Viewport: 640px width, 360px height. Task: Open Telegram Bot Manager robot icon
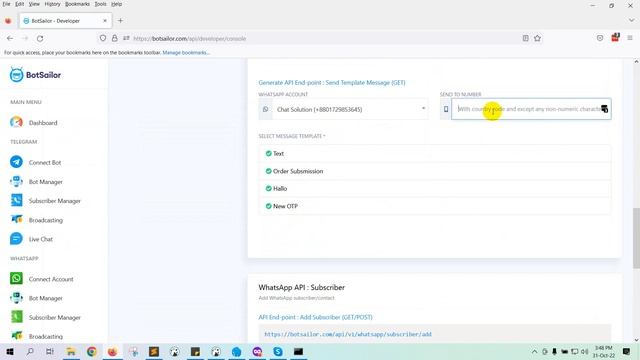[x=16, y=181]
